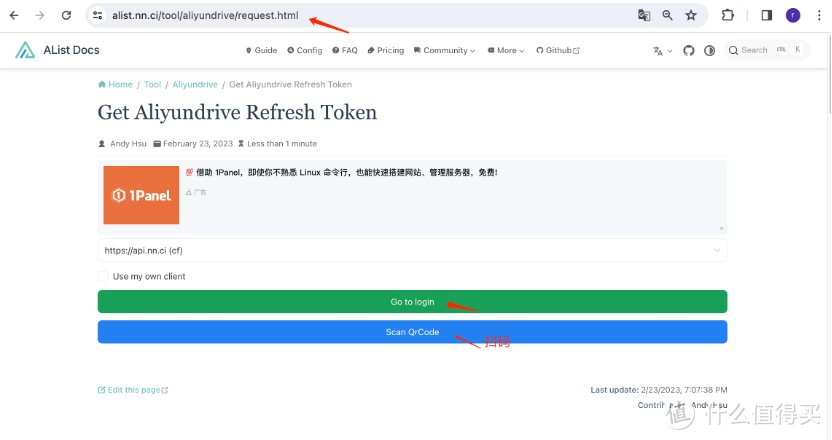The height and width of the screenshot is (440, 832).
Task: Open the AList Docs home title
Action: pyautogui.click(x=71, y=50)
